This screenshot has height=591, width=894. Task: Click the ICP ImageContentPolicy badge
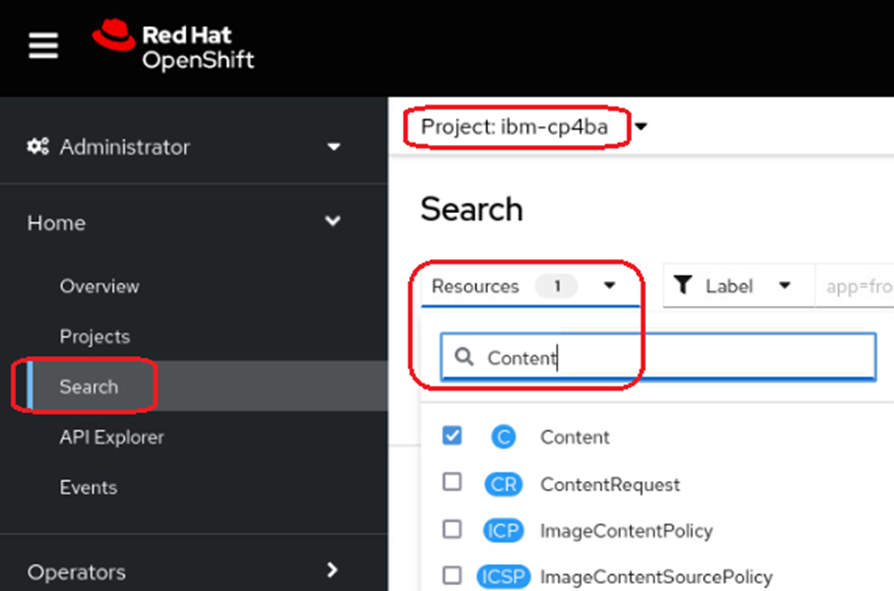(503, 531)
